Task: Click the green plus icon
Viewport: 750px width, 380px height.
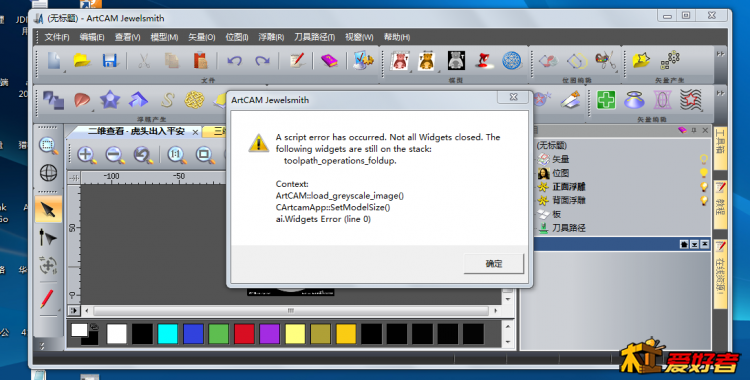Action: pos(606,100)
